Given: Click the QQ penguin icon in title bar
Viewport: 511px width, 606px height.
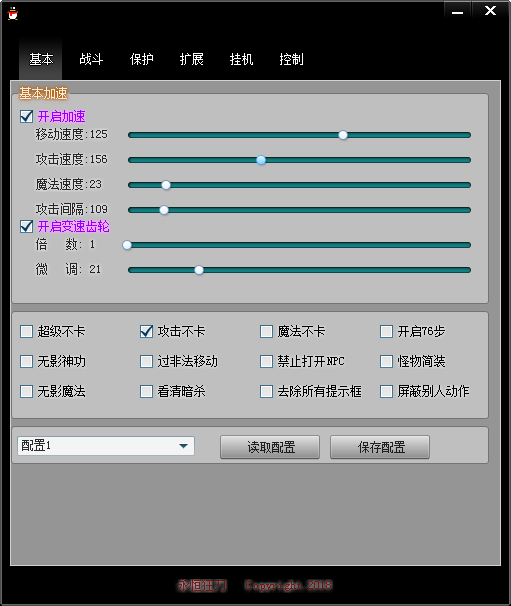Looking at the screenshot, I should click(x=13, y=14).
